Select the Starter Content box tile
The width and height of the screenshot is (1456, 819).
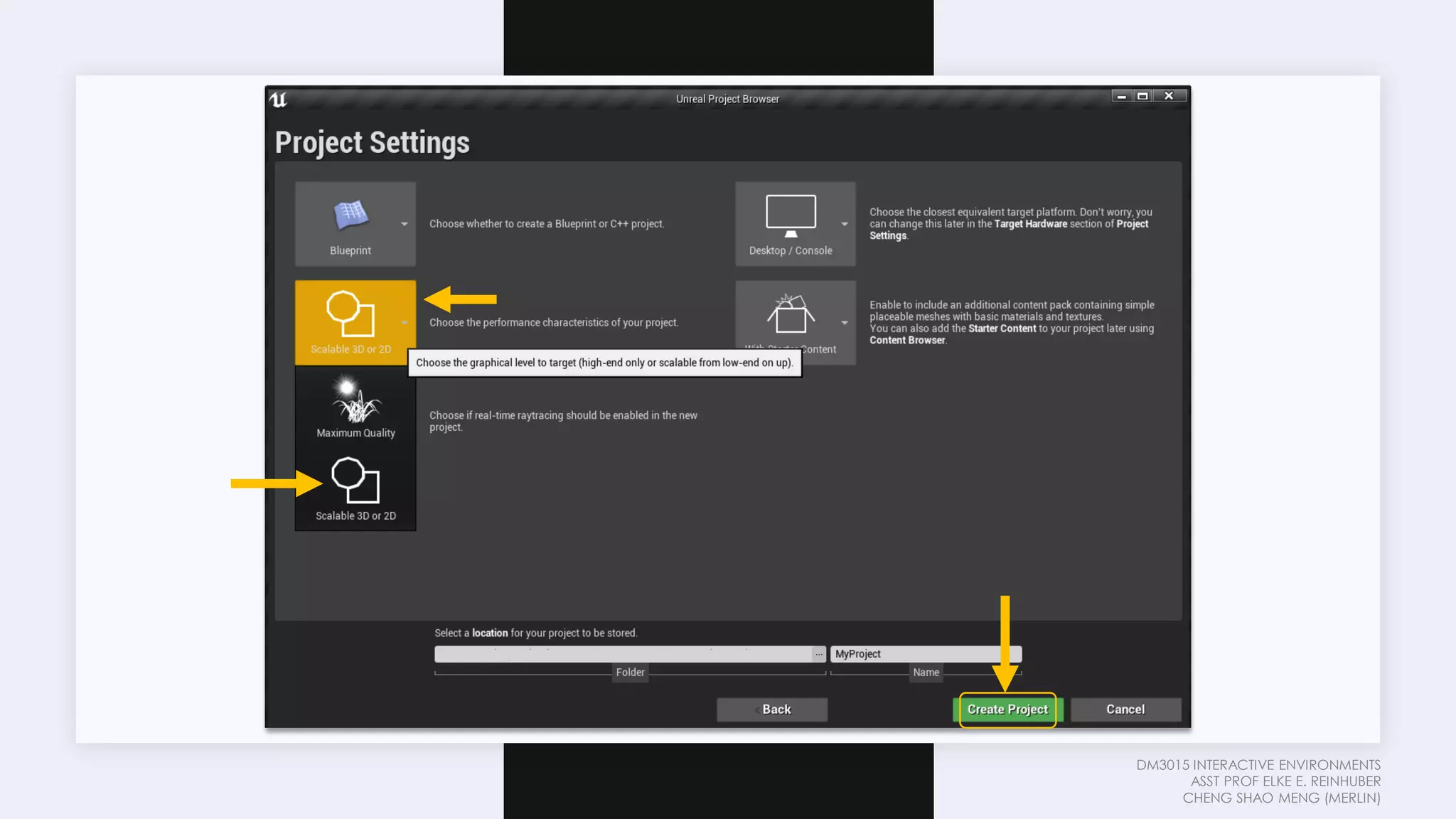tap(795, 322)
